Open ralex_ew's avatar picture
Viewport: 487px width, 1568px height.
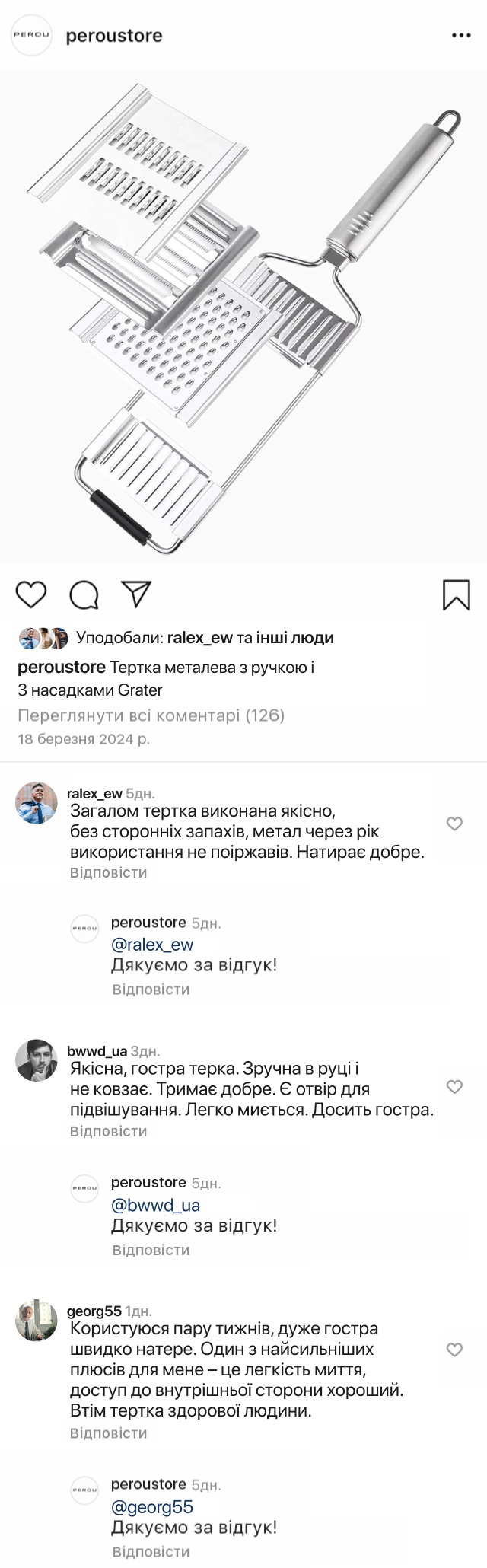click(x=37, y=802)
